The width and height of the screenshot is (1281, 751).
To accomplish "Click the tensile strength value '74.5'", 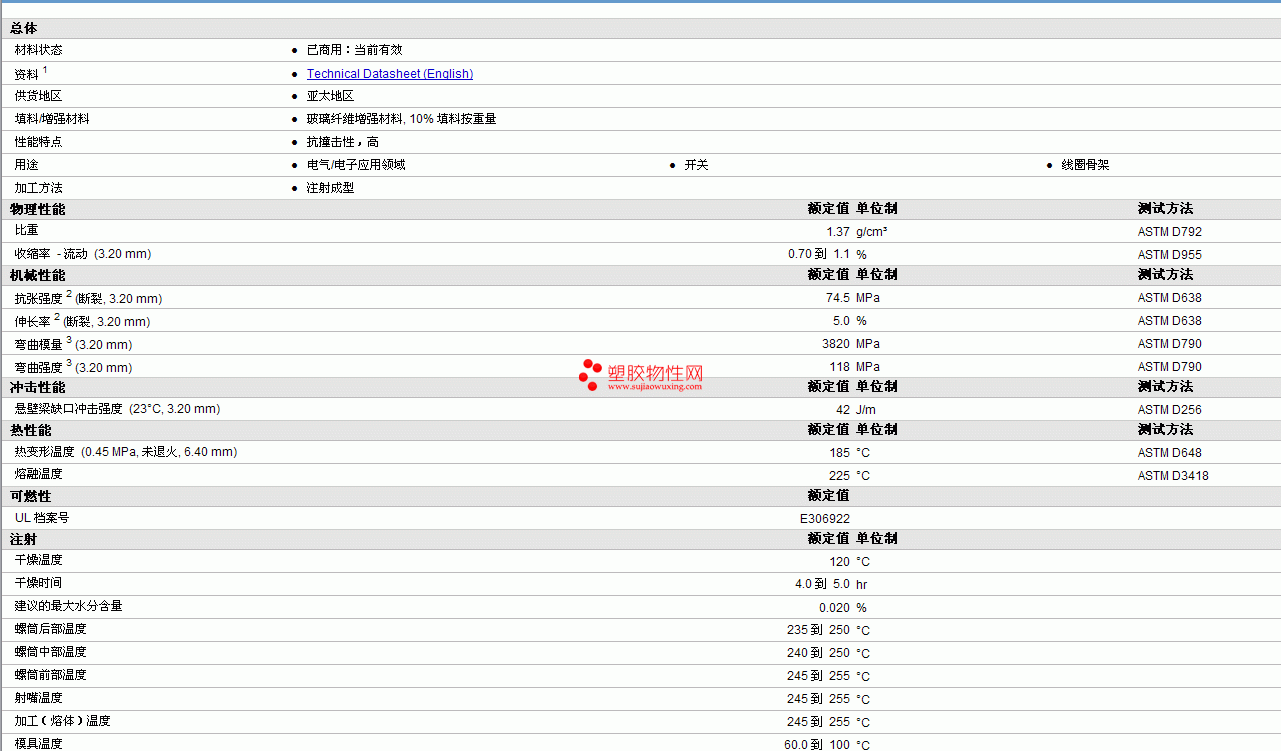I will tap(838, 298).
